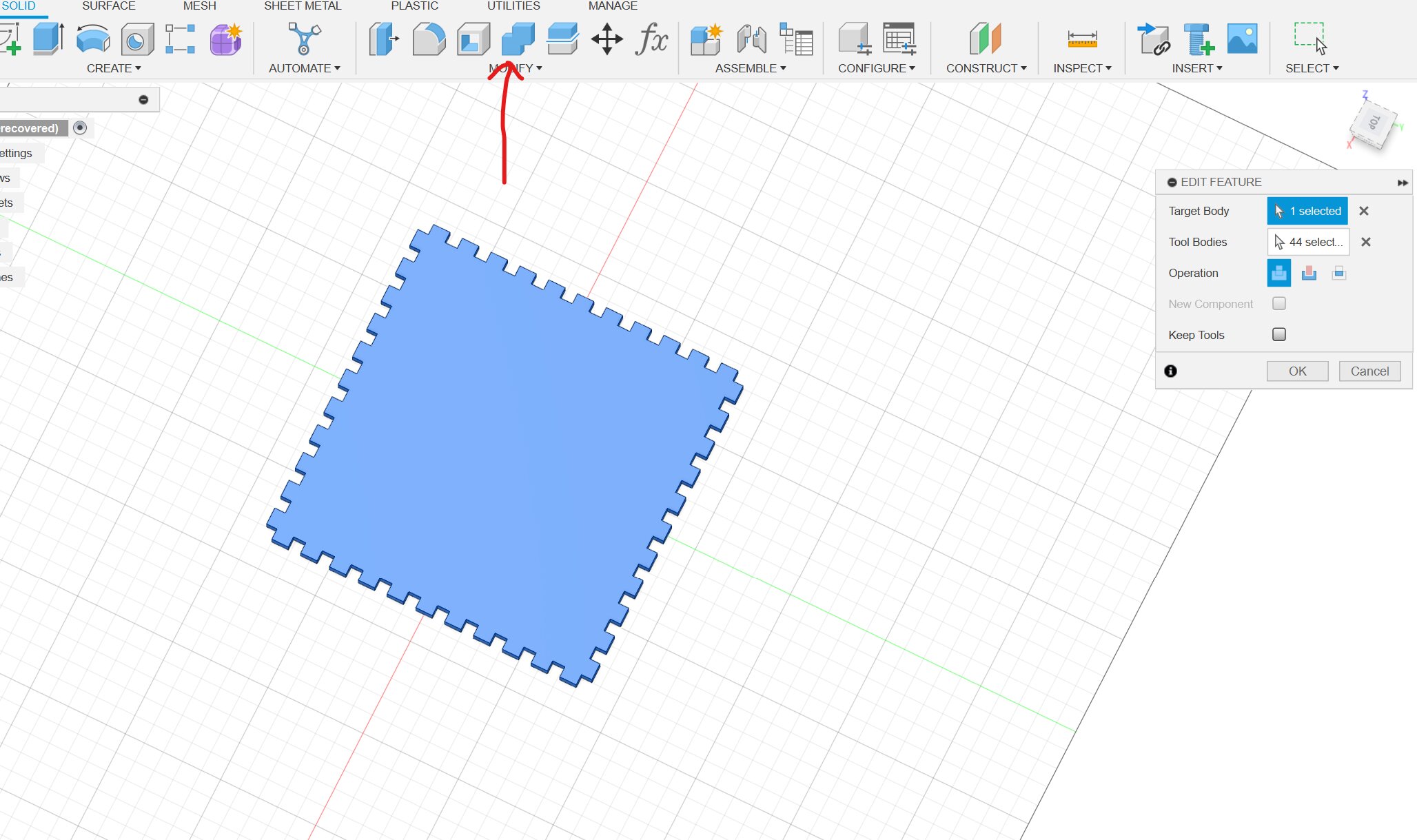Viewport: 1417px width, 840px height.
Task: Click the Insert Derive icon
Action: coord(1153,39)
